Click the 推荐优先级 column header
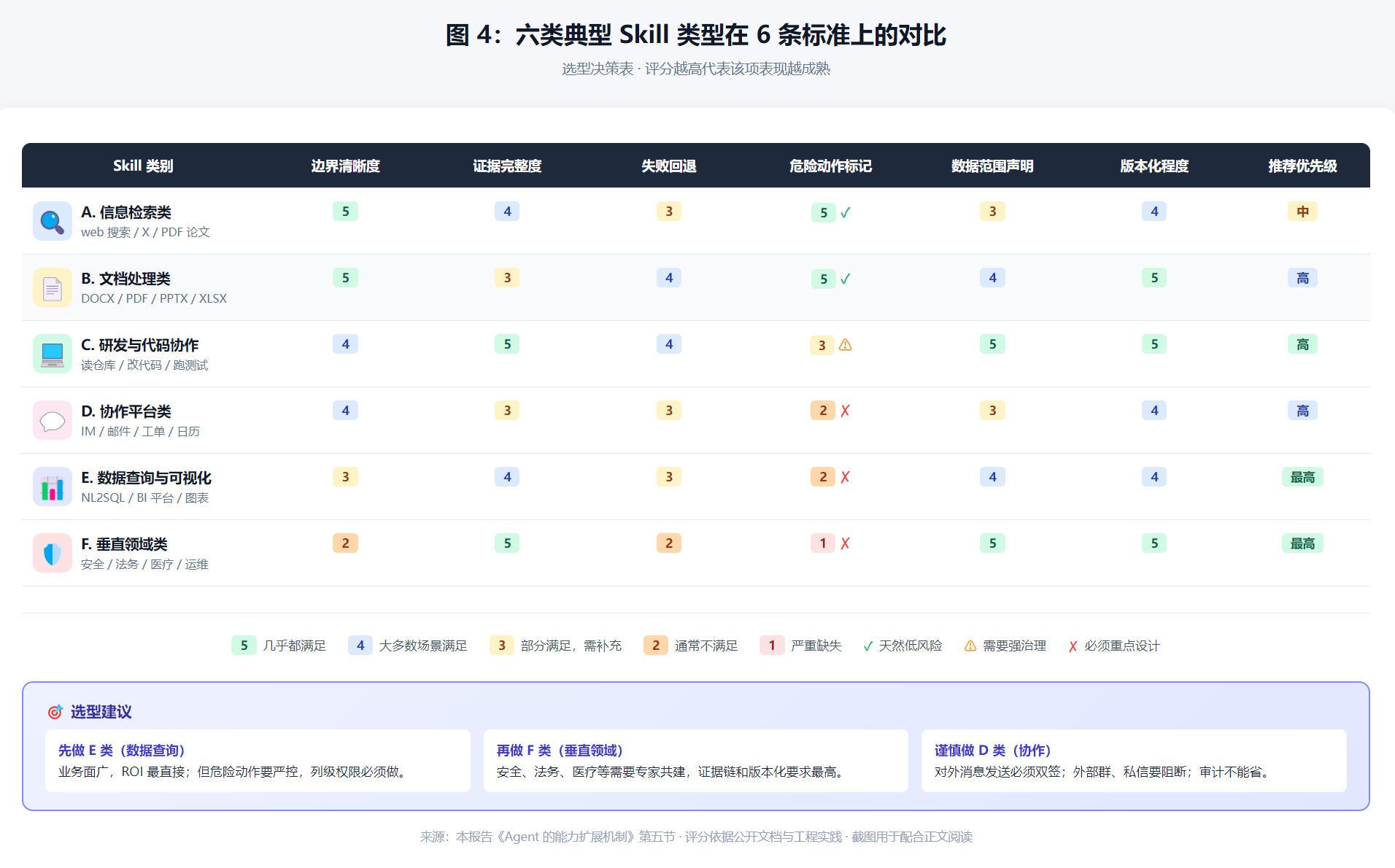 click(1302, 166)
